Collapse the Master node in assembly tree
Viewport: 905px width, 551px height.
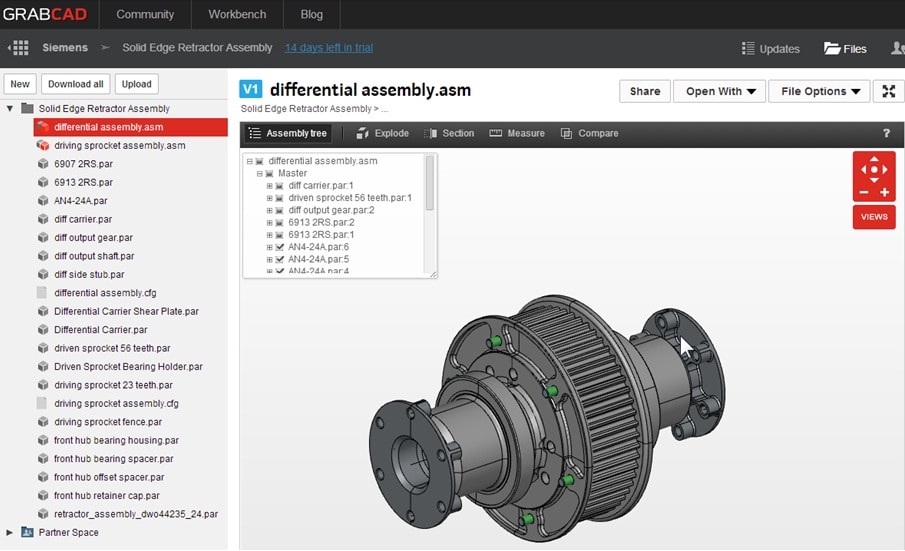point(259,173)
